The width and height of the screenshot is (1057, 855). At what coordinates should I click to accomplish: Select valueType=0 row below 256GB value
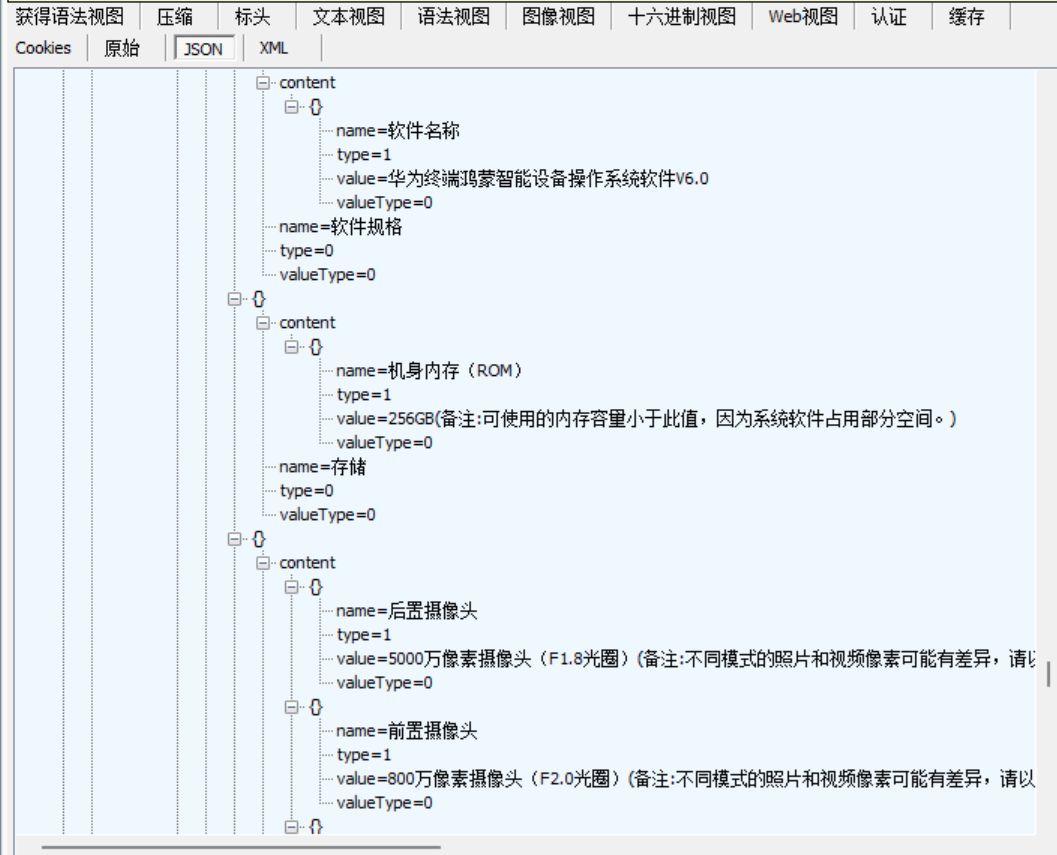384,443
